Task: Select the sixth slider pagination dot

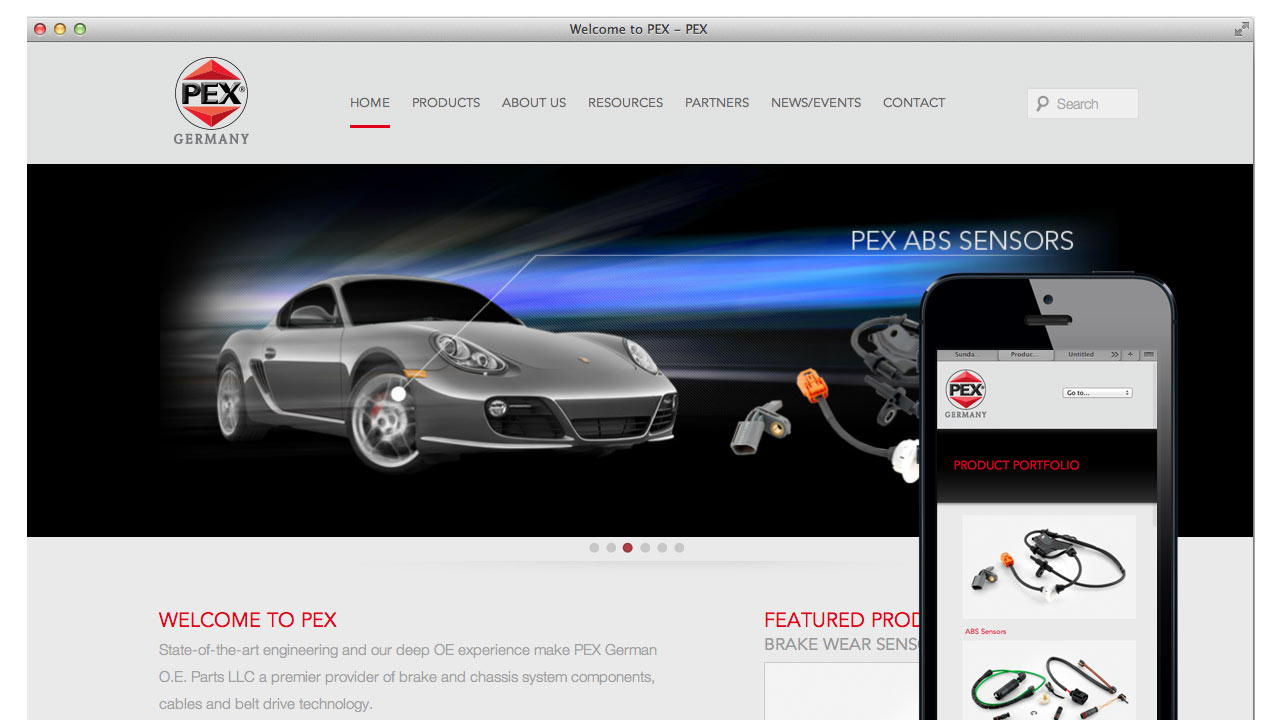Action: (679, 548)
